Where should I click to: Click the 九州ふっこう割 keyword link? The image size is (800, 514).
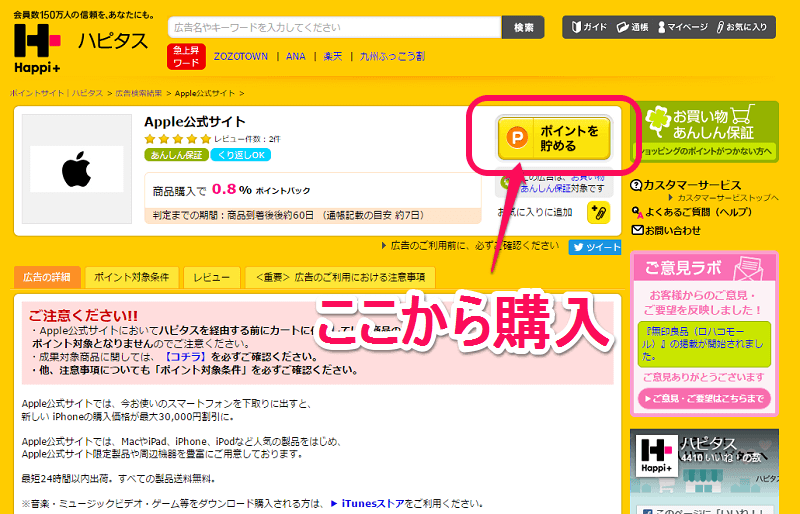(392, 56)
